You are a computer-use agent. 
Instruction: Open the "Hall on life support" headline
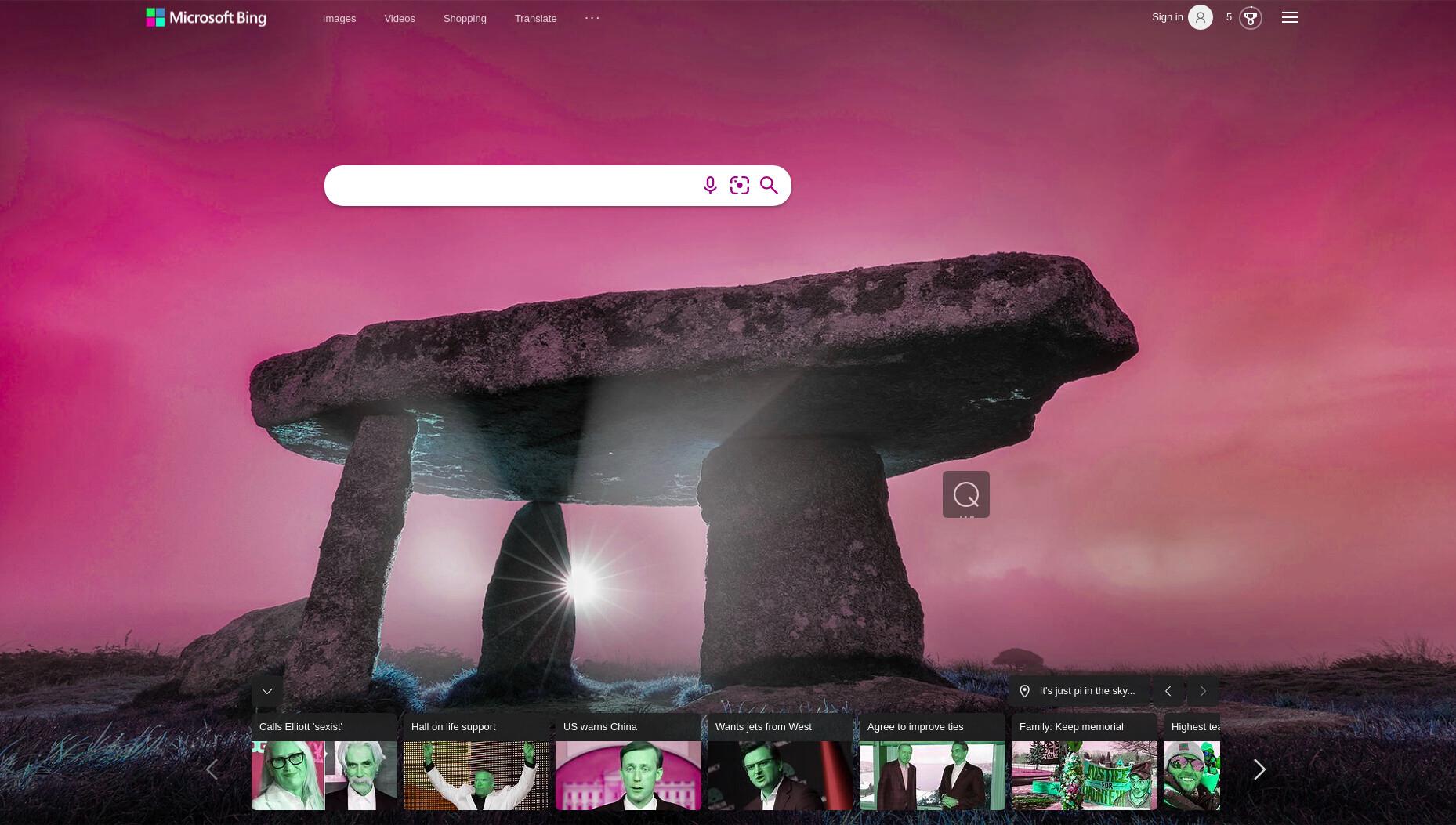pos(454,727)
